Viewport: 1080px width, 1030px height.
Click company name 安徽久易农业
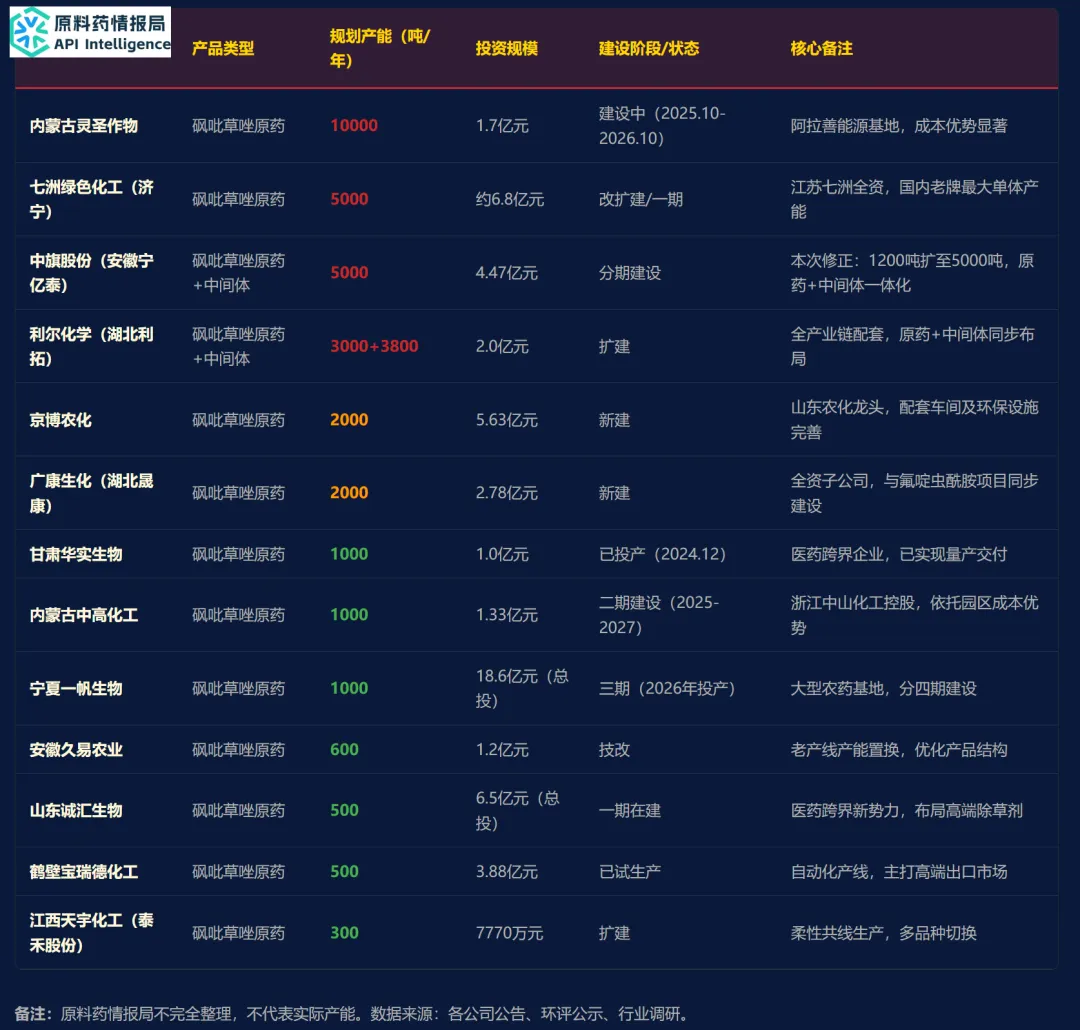[76, 750]
